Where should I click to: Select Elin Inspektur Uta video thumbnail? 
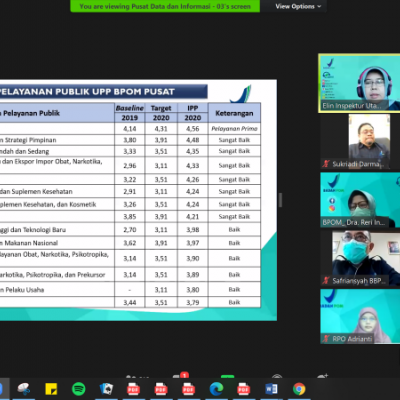click(x=360, y=83)
